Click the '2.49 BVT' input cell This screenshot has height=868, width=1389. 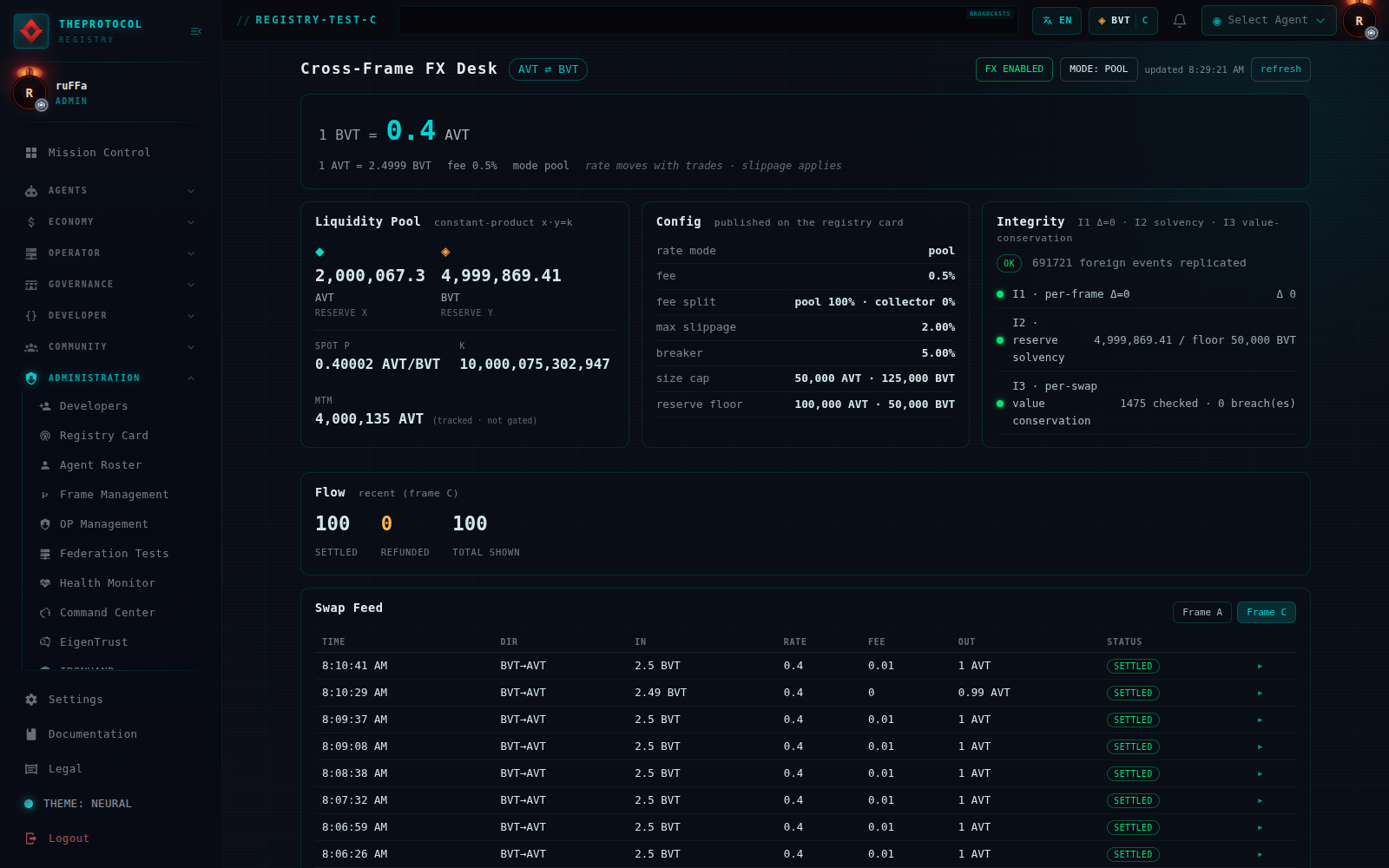(x=661, y=694)
